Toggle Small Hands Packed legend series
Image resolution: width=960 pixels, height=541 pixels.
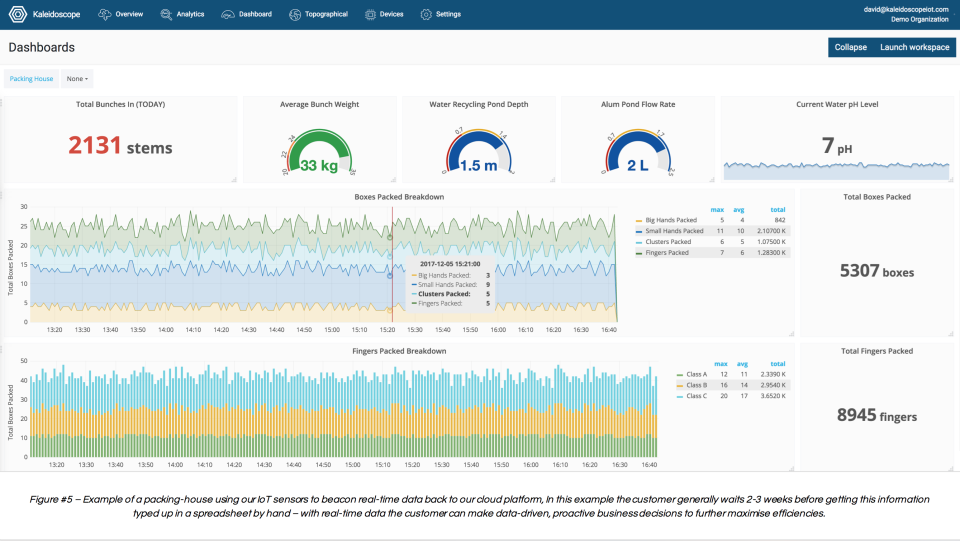pyautogui.click(x=674, y=231)
